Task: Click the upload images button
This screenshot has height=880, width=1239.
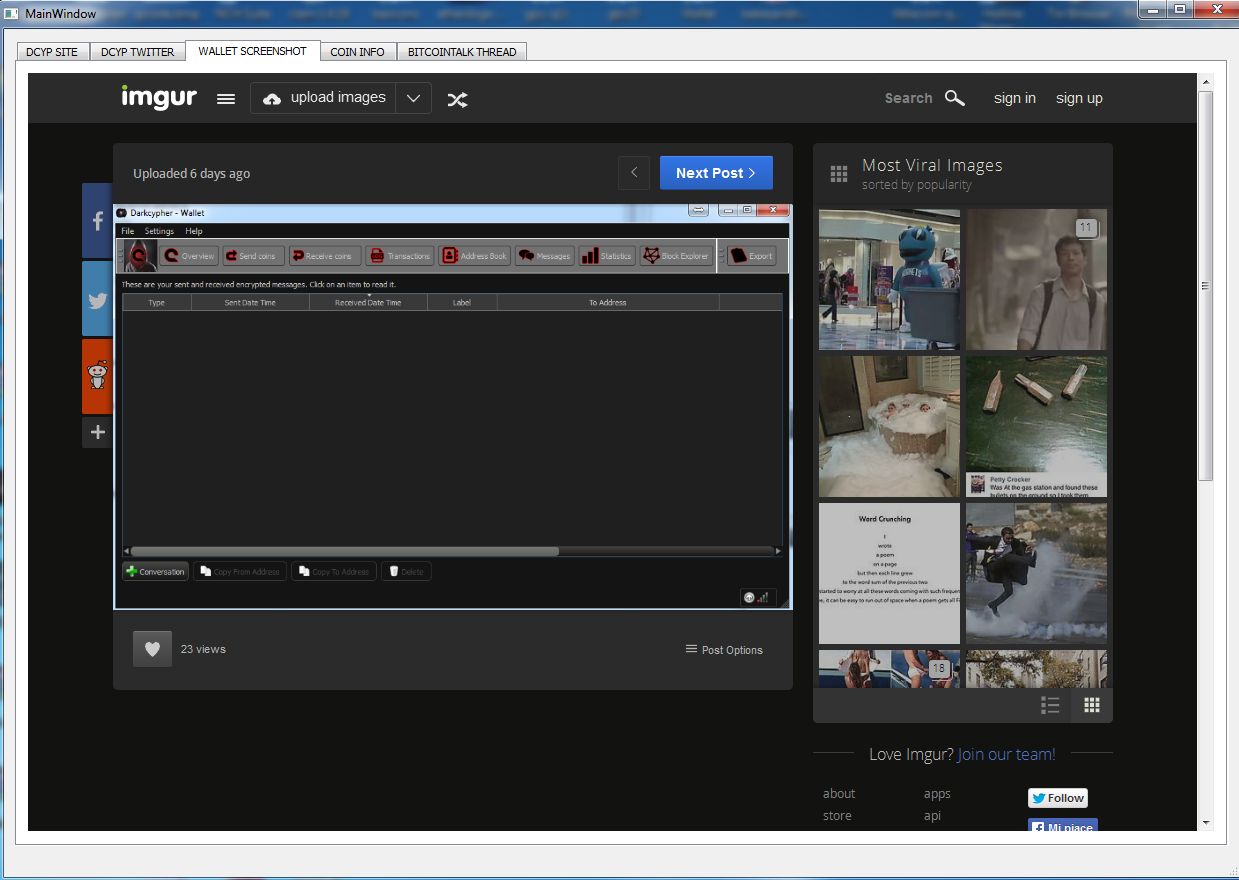Action: [x=324, y=98]
